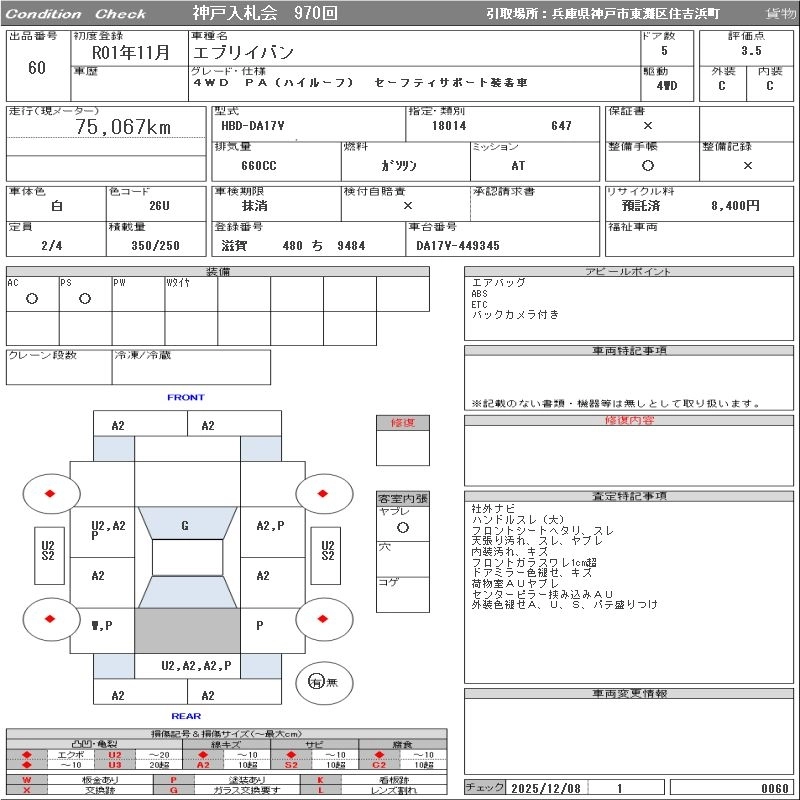Select the 修復内容 red section header
Viewport: 800px width, 800px height.
[630, 421]
